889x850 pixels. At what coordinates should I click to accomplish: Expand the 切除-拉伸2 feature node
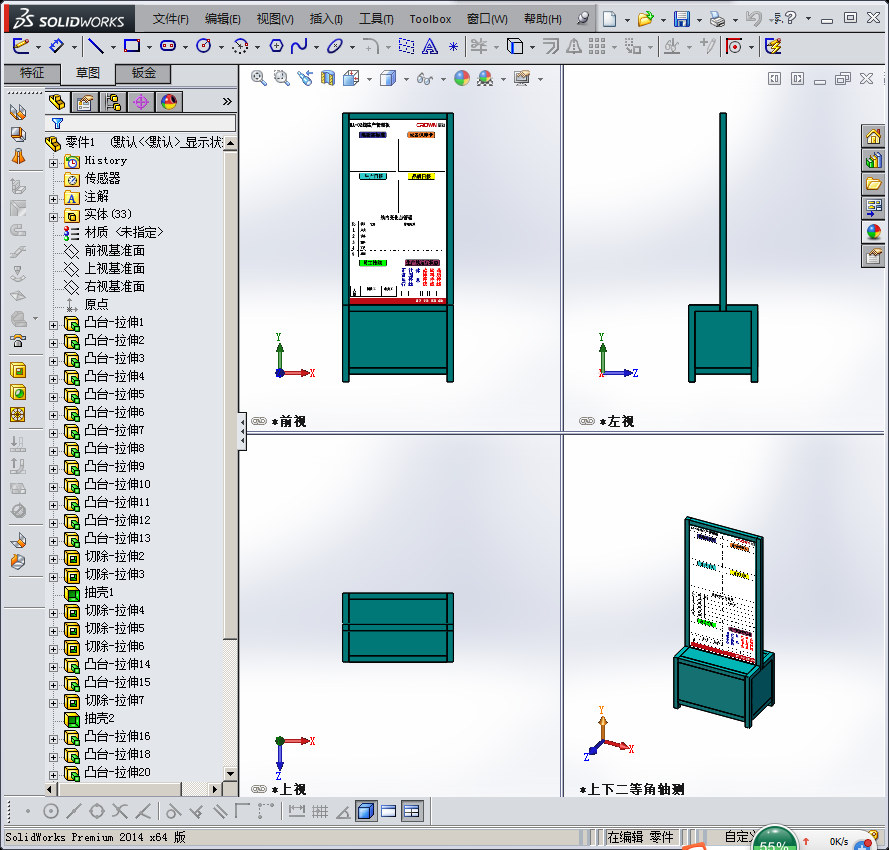pyautogui.click(x=53, y=559)
